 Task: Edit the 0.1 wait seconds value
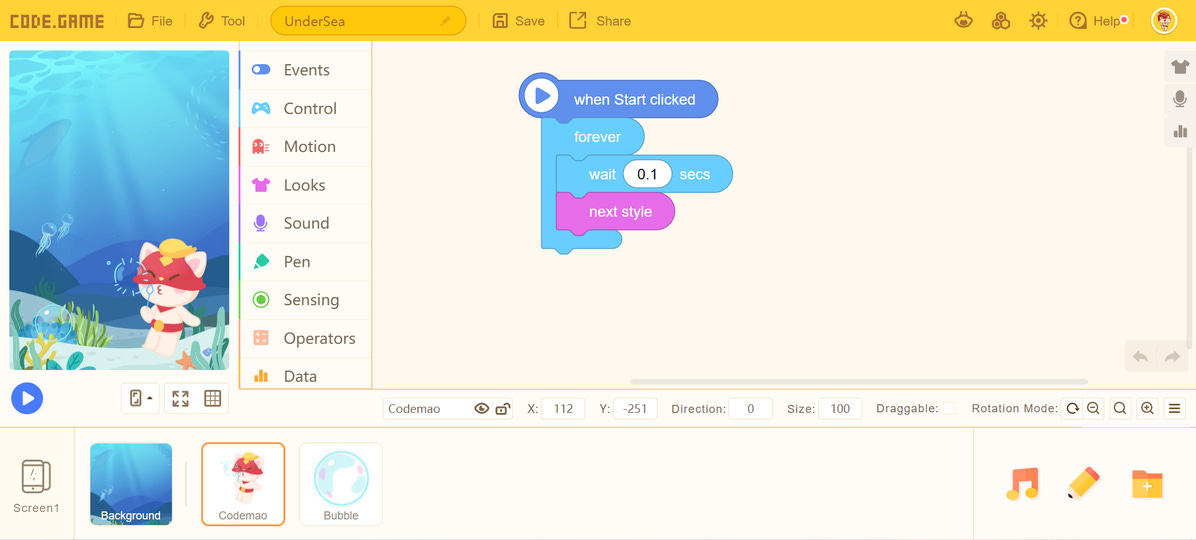click(648, 175)
